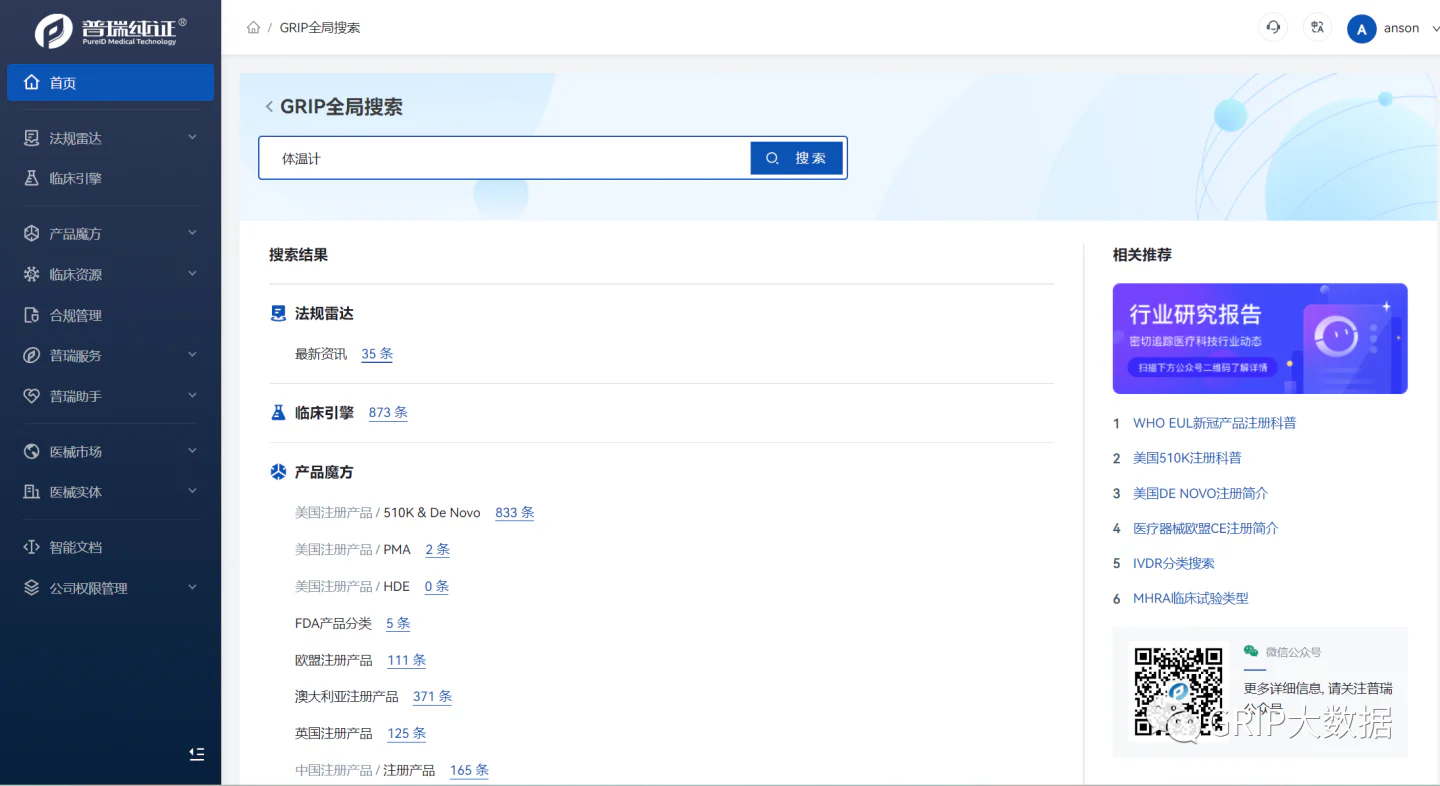
Task: Click the 公司权限管理 layers icon
Action: tap(32, 588)
